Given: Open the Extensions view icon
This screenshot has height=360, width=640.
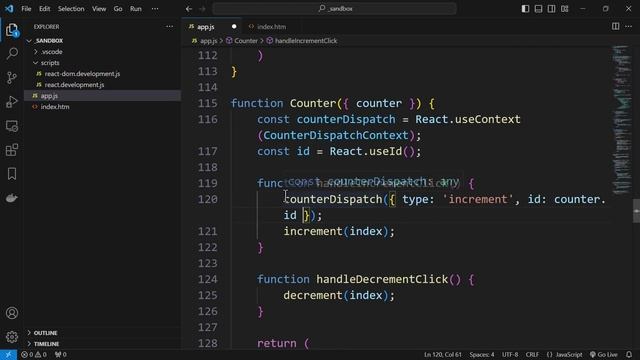Looking at the screenshot, I should tap(12, 150).
